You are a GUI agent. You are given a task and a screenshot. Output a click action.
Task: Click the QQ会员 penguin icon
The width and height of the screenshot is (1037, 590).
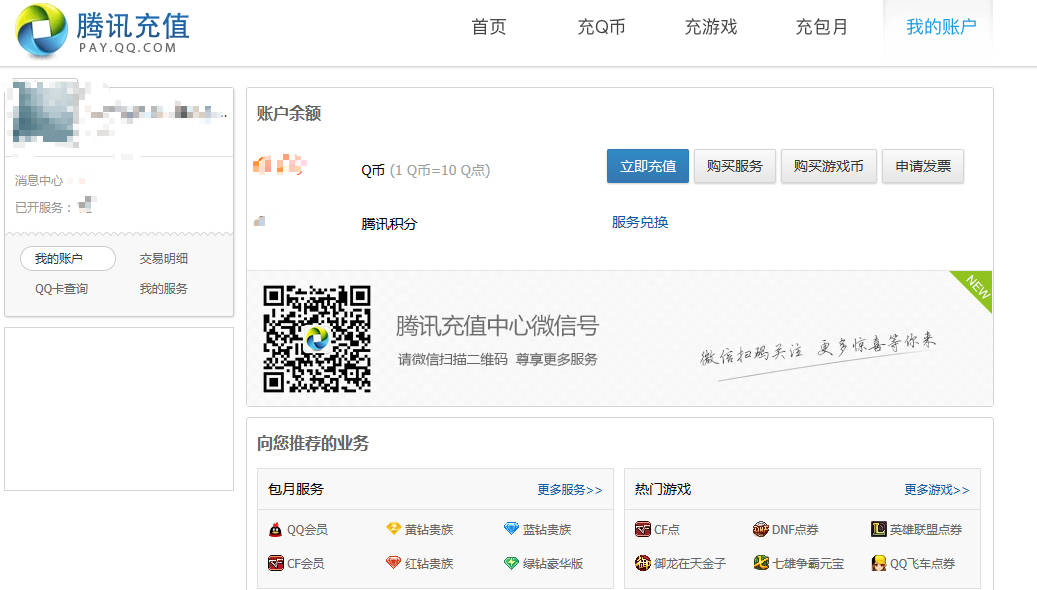pos(275,529)
